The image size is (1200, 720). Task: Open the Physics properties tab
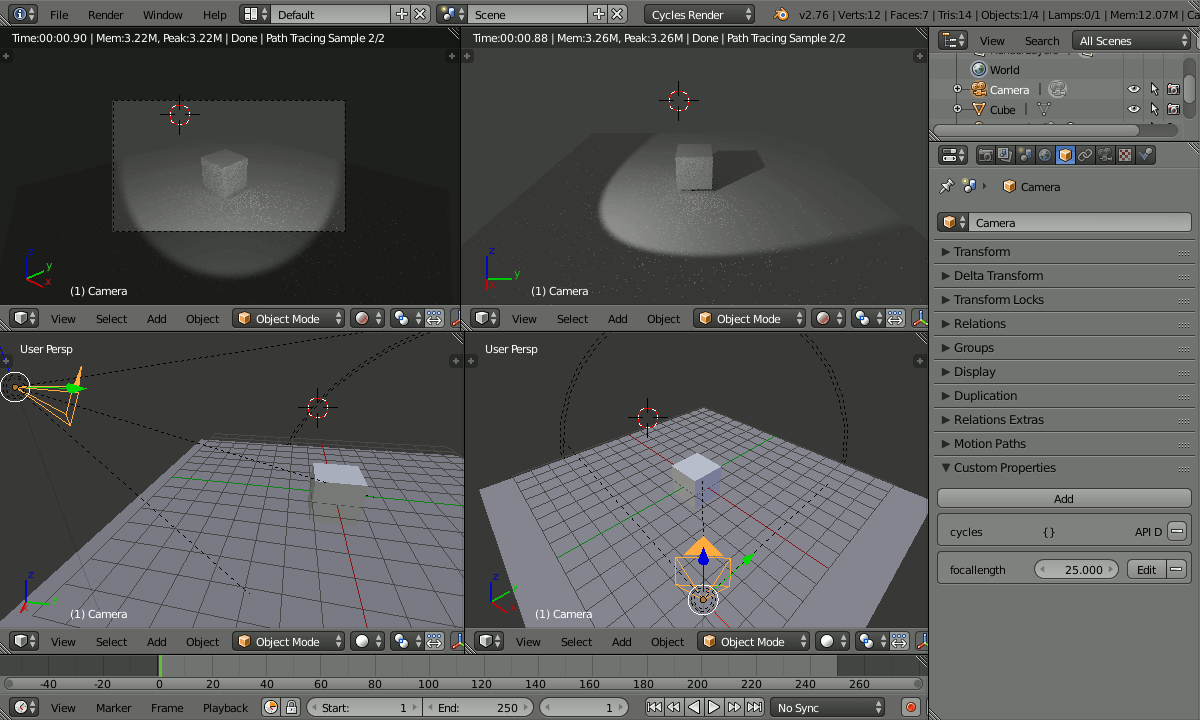pyautogui.click(x=1145, y=155)
